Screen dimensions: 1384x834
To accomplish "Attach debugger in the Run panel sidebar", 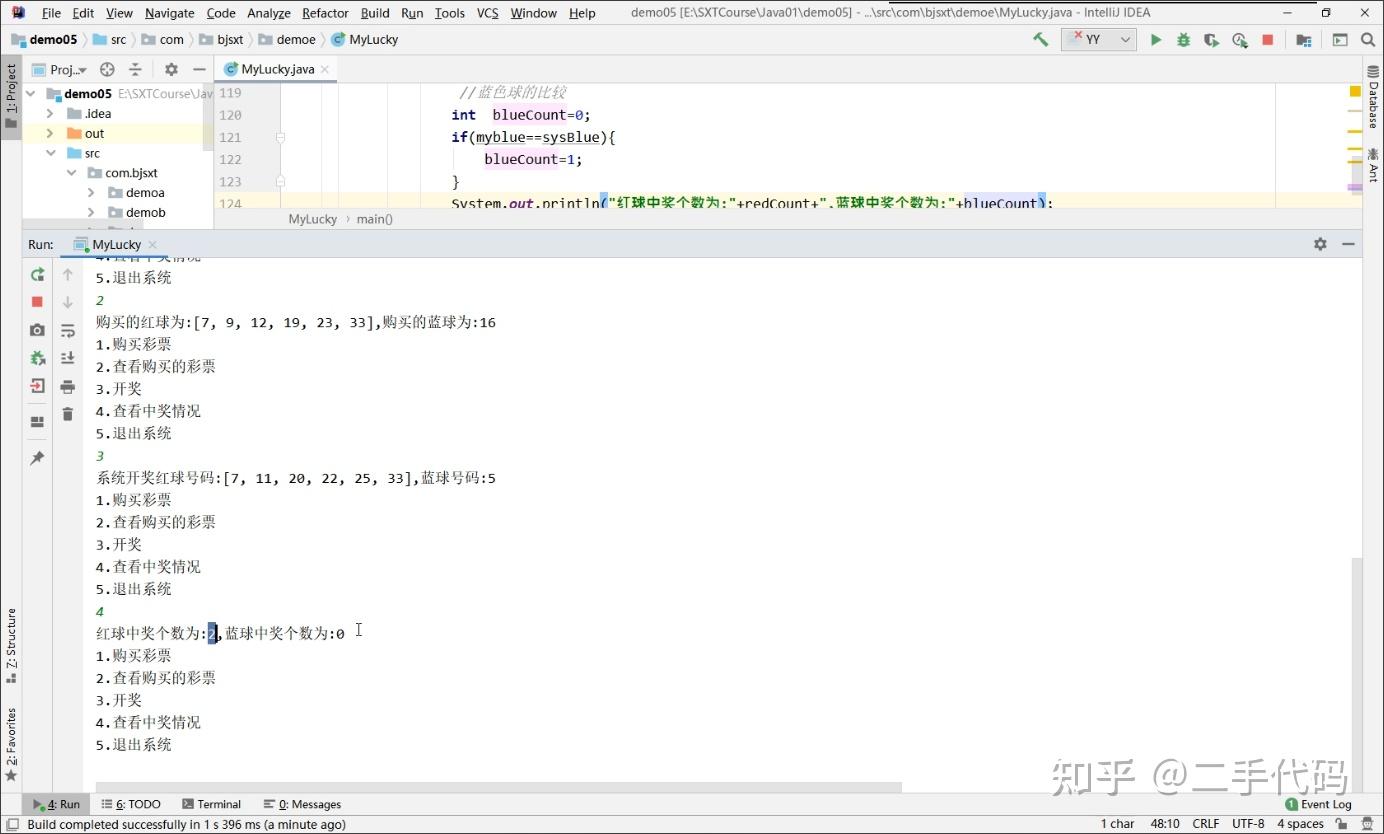I will (x=37, y=358).
